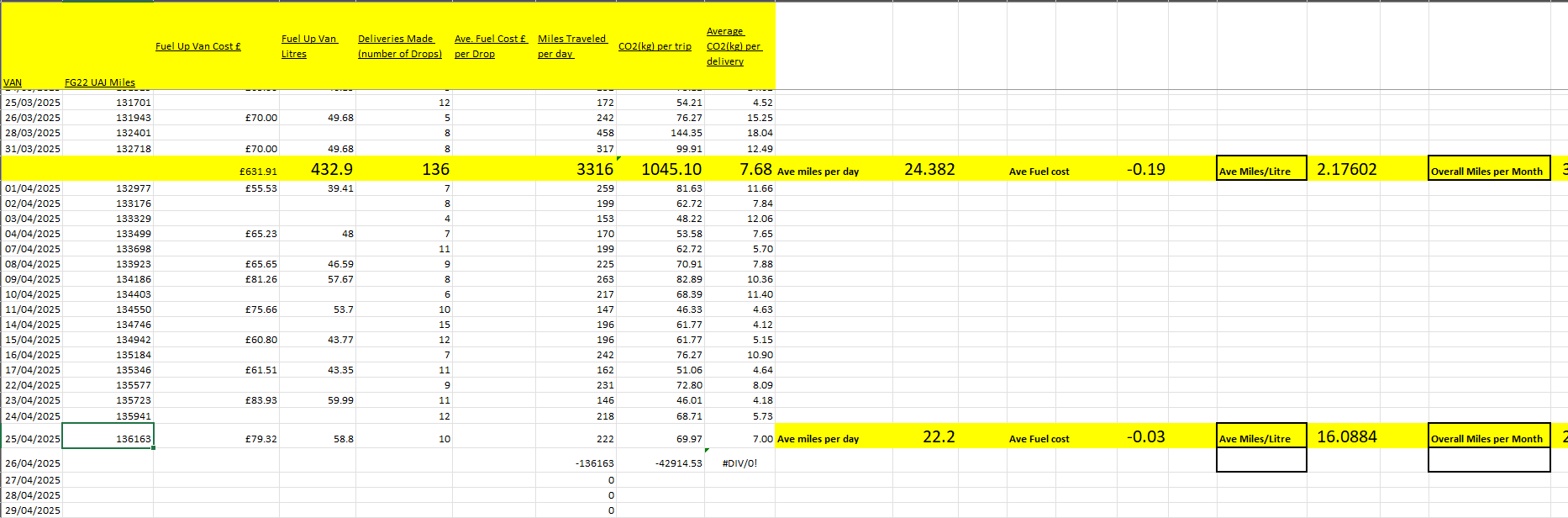Screen dimensions: 1568x518
Task: Select the 3316 total miles cell
Action: pyautogui.click(x=594, y=169)
